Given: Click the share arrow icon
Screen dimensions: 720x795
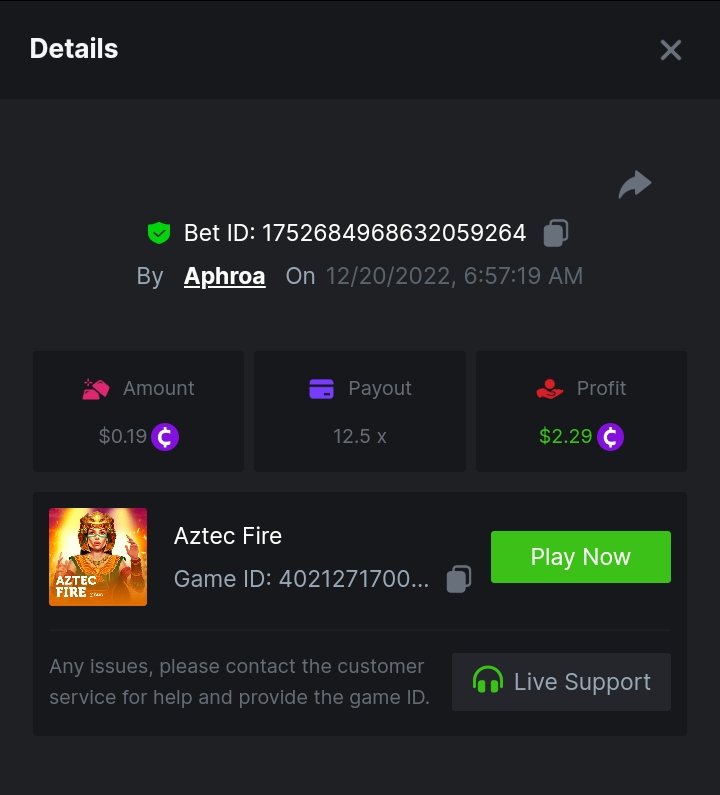Looking at the screenshot, I should pyautogui.click(x=635, y=185).
